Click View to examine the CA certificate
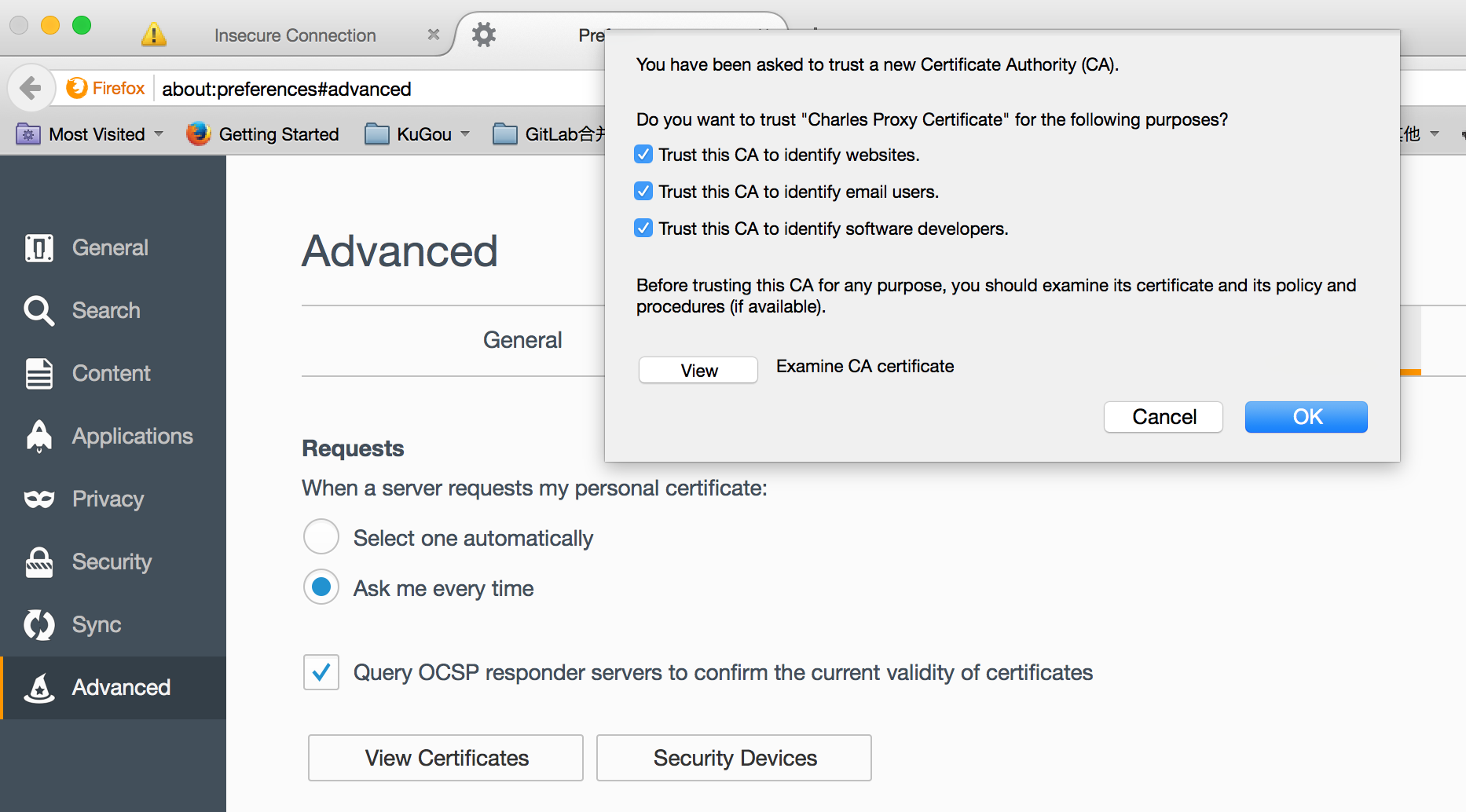 coord(698,370)
